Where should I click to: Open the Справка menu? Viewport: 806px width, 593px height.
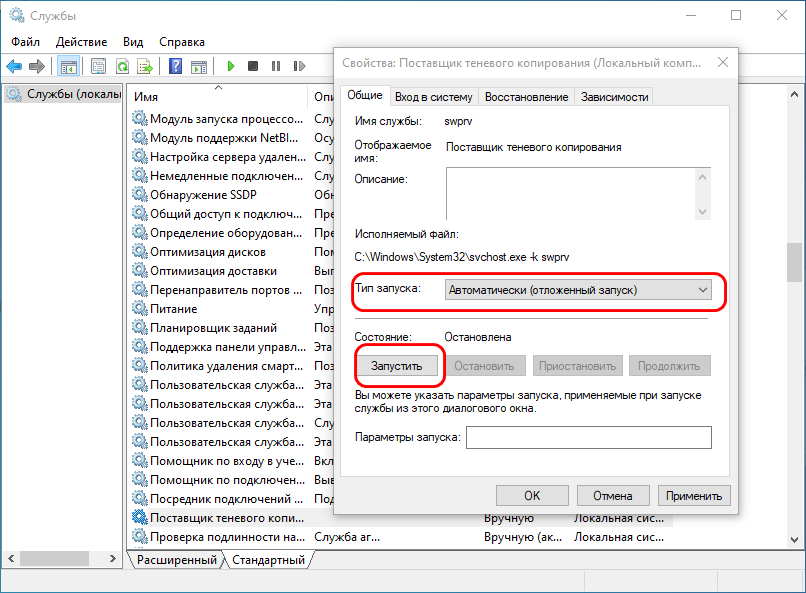(181, 42)
